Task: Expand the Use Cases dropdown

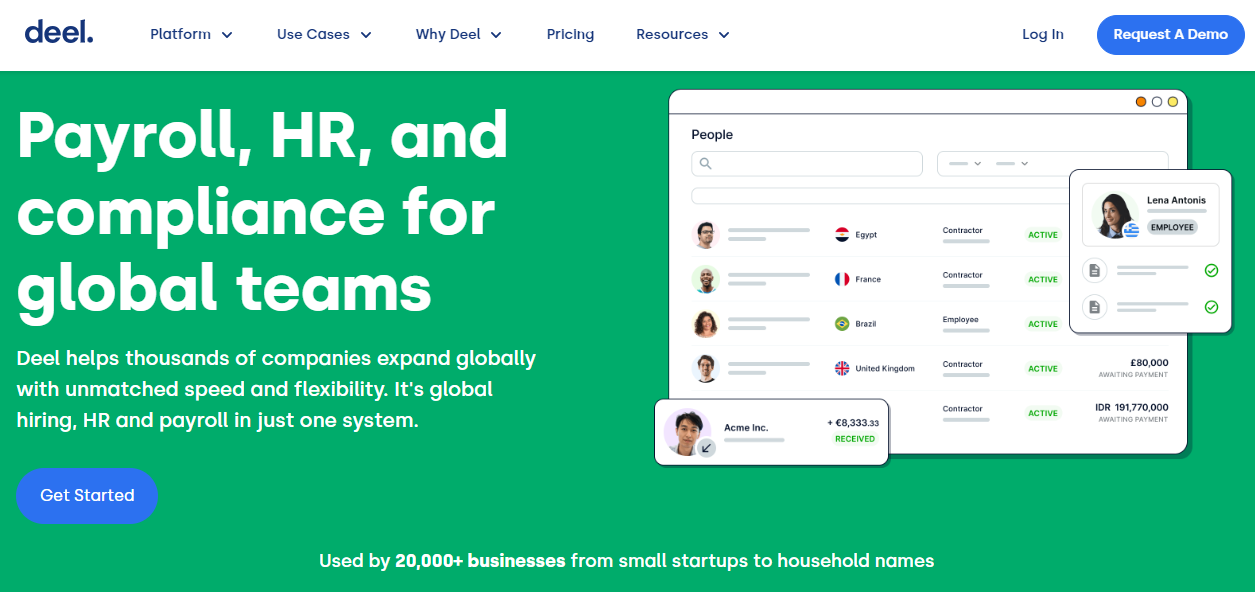Action: [x=324, y=34]
